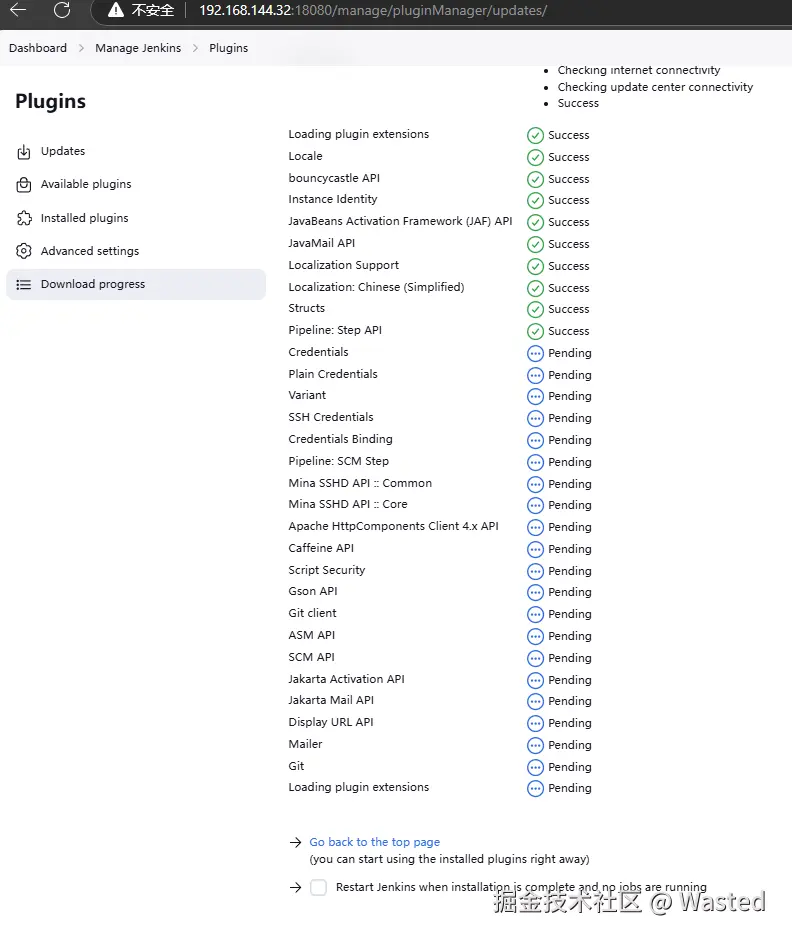Click the Updates download icon in sidebar
This screenshot has height=941, width=792.
click(24, 152)
